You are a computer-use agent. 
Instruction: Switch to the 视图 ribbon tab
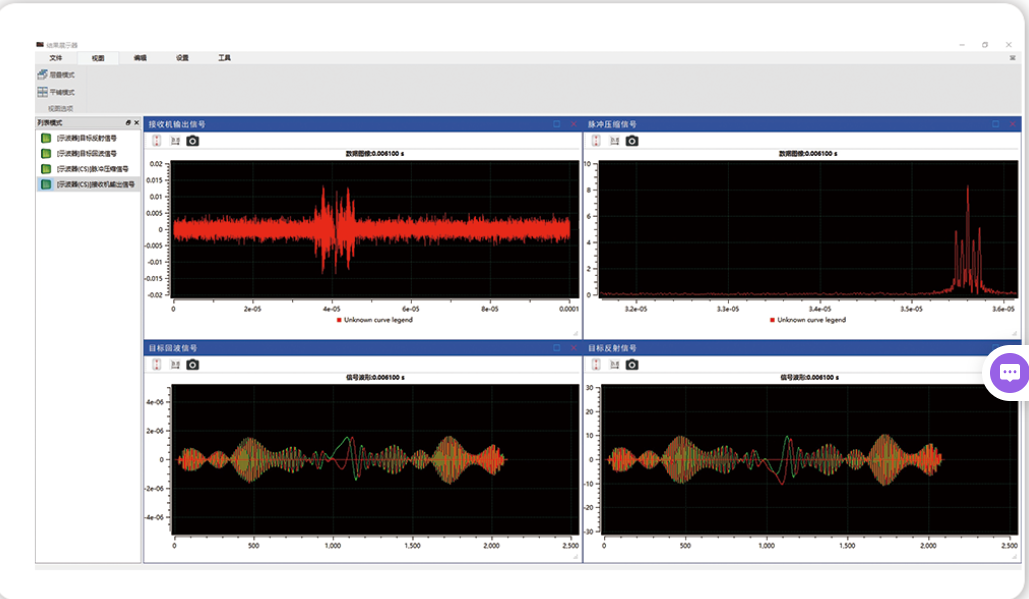(x=98, y=58)
